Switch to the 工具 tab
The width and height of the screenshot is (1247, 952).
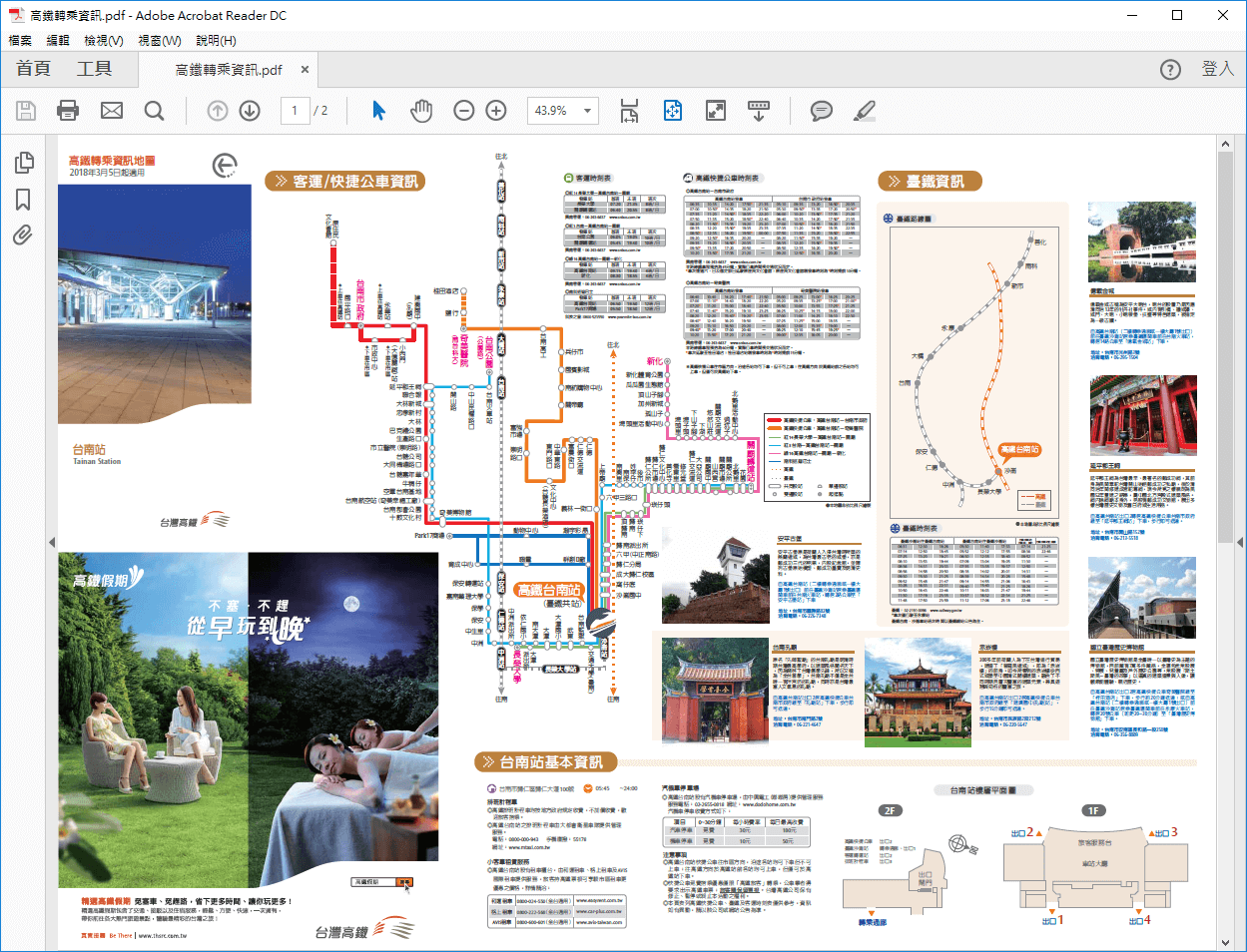[x=94, y=69]
